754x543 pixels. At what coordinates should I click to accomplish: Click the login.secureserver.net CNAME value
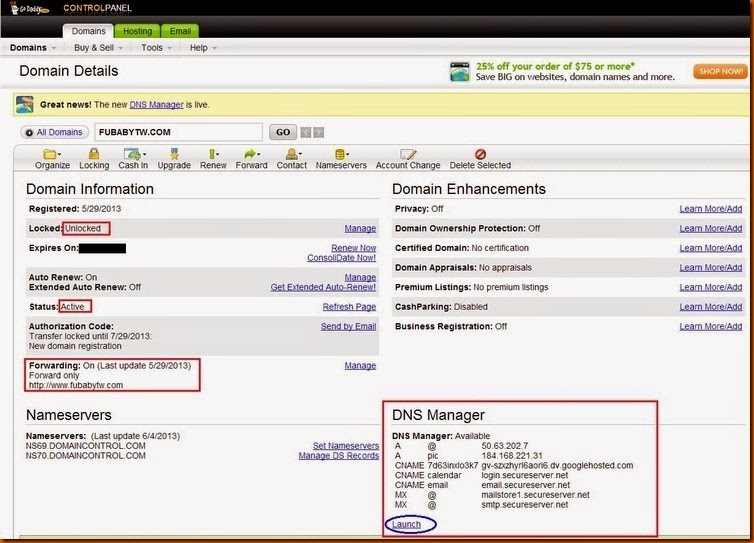coord(525,475)
